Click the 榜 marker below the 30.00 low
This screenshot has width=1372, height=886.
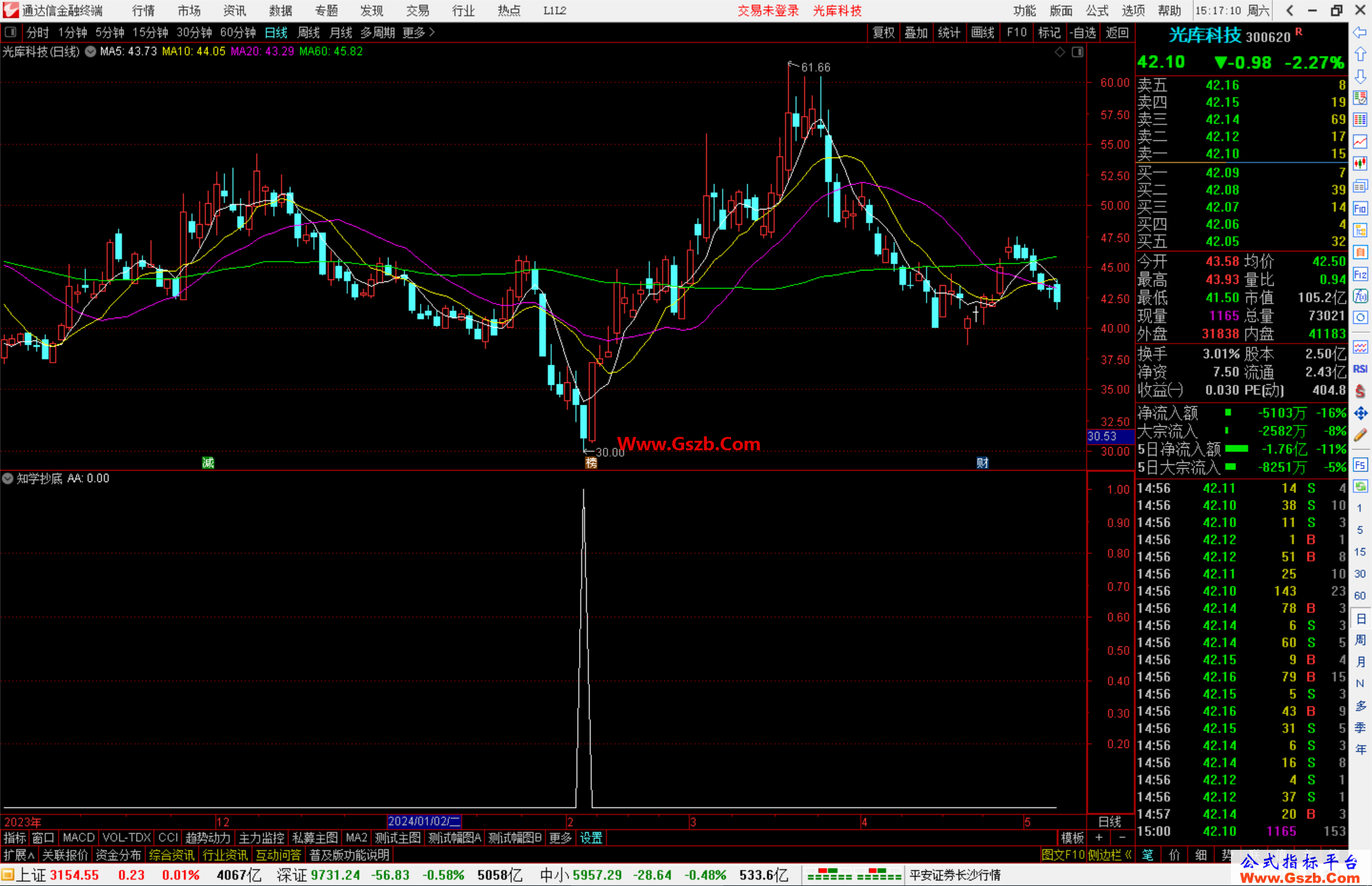(591, 462)
